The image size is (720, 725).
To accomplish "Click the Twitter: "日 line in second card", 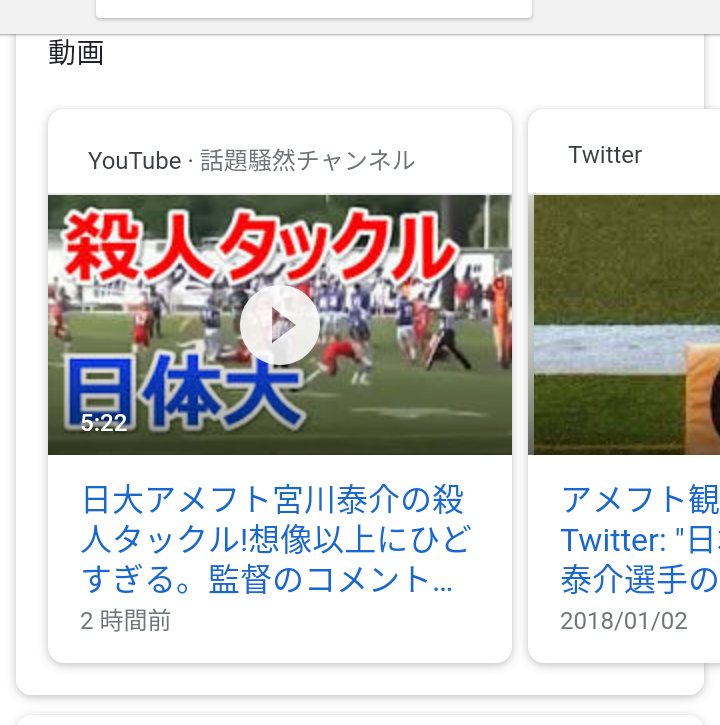I will (640, 540).
